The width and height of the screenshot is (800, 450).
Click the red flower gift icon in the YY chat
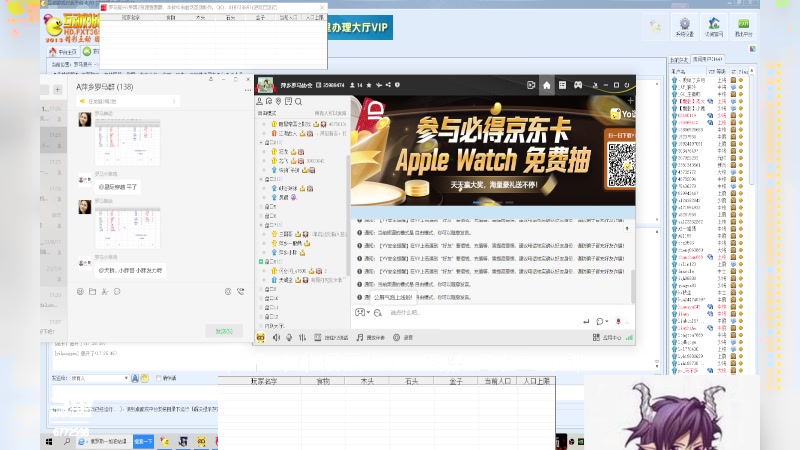click(618, 321)
